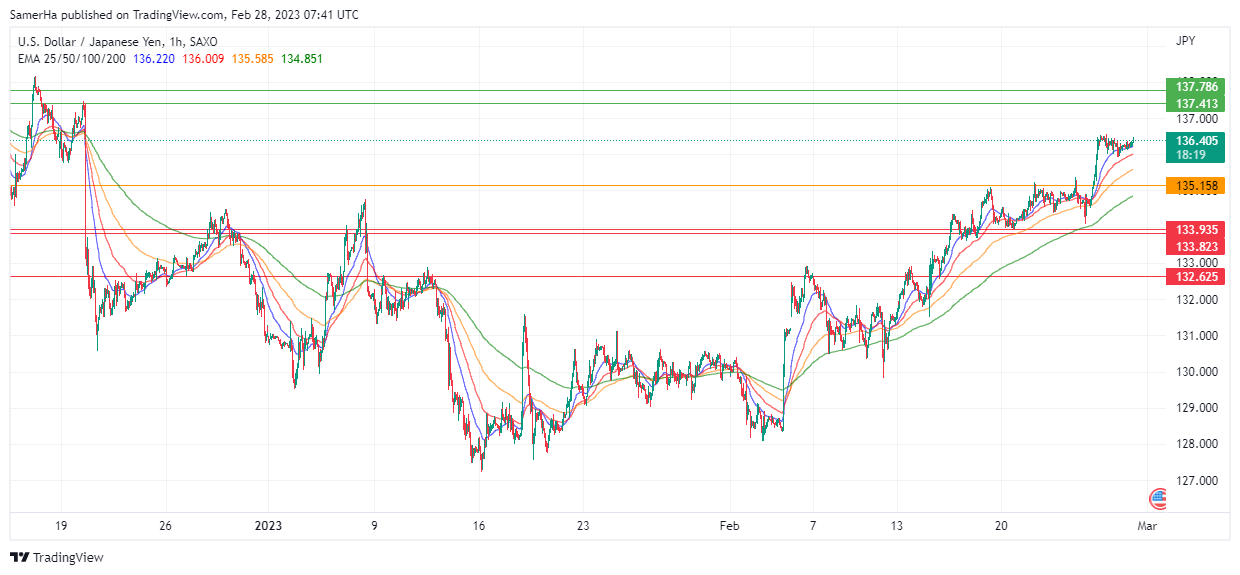1240x575 pixels.
Task: Open the EMA 25/50/100/200 indicator legend
Action: 71,59
